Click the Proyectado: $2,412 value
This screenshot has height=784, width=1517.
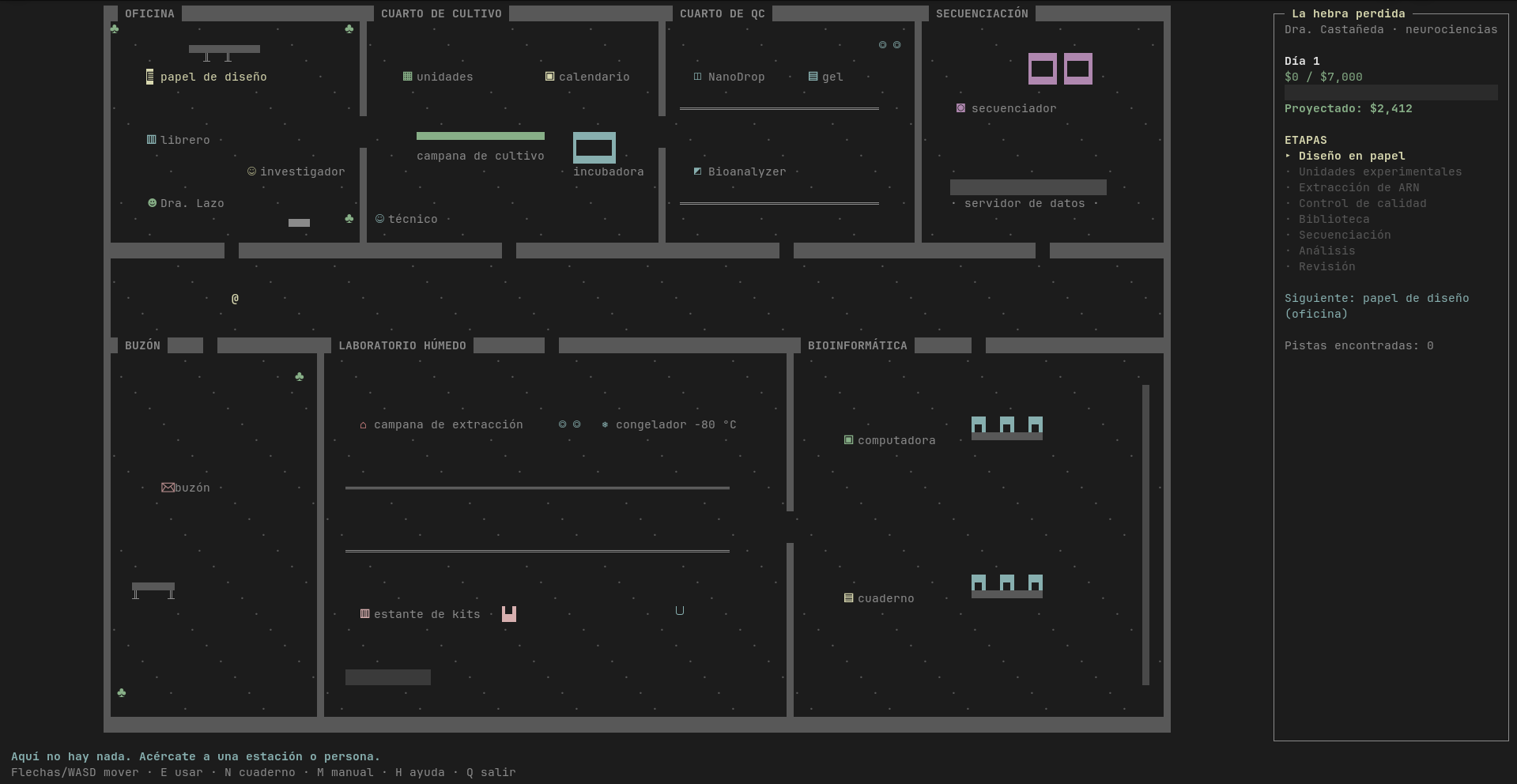click(x=1348, y=108)
